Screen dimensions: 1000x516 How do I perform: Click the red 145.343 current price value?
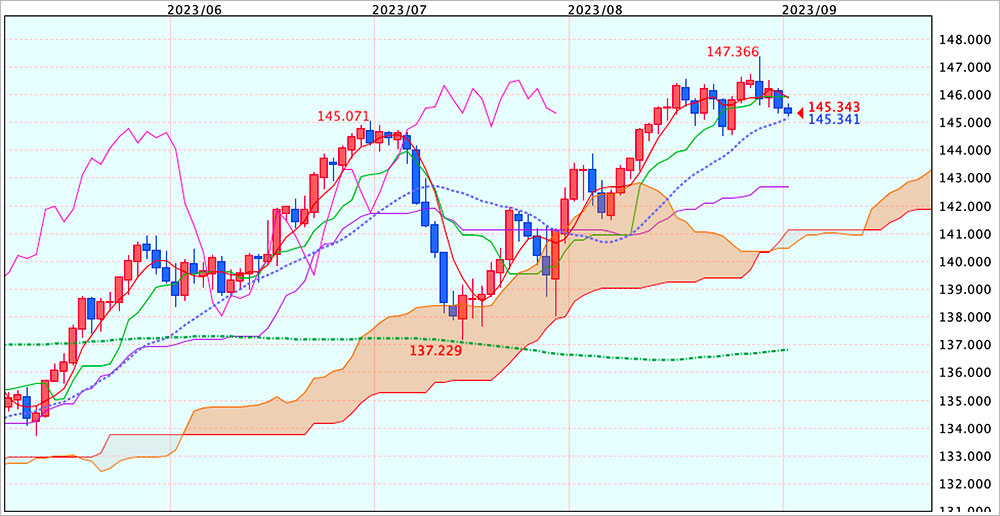pyautogui.click(x=834, y=106)
